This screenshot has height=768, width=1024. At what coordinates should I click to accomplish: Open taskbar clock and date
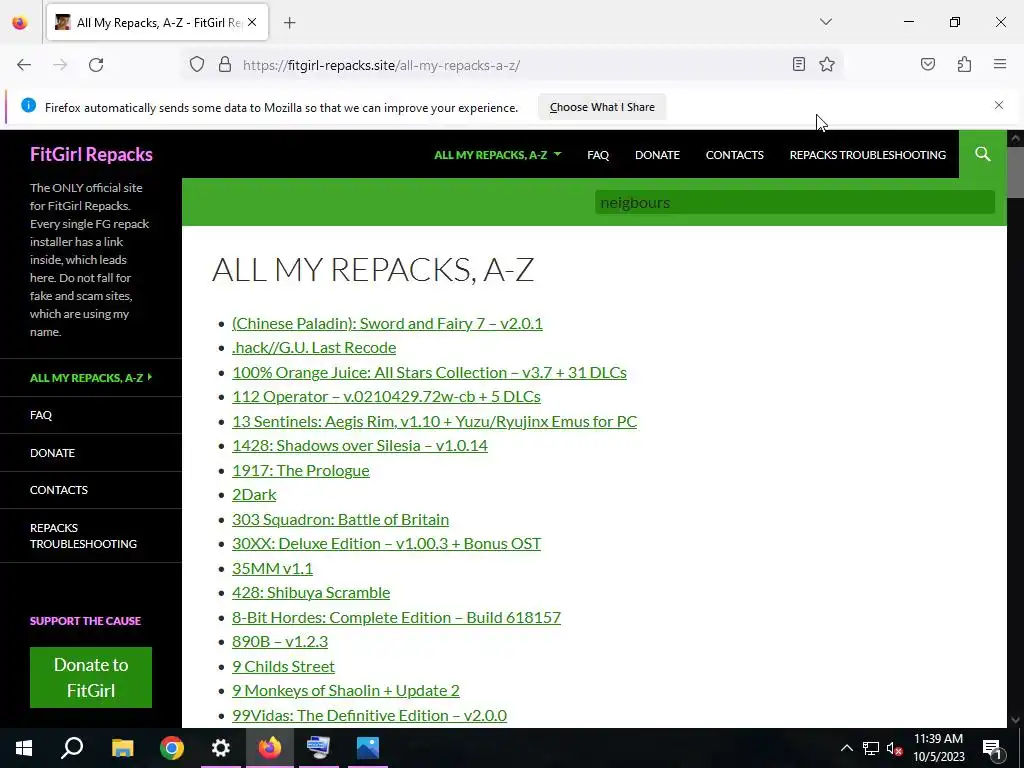(x=938, y=748)
